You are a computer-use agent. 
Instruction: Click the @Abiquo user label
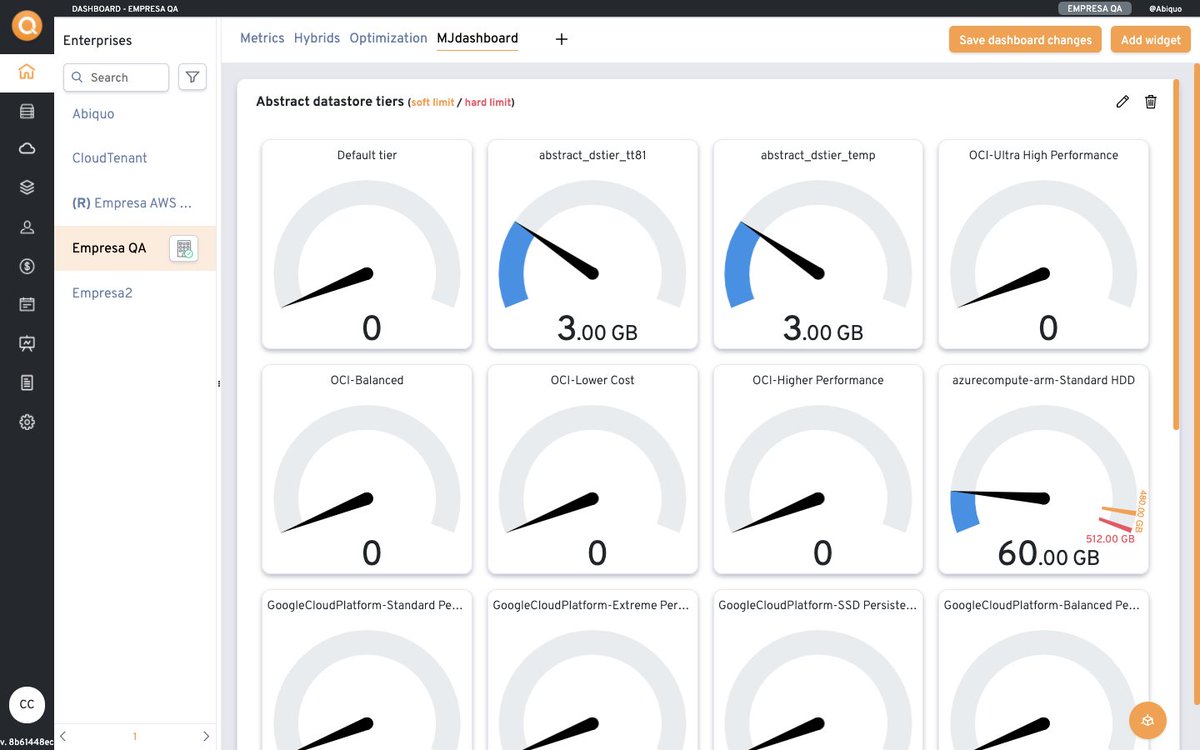pyautogui.click(x=1166, y=8)
